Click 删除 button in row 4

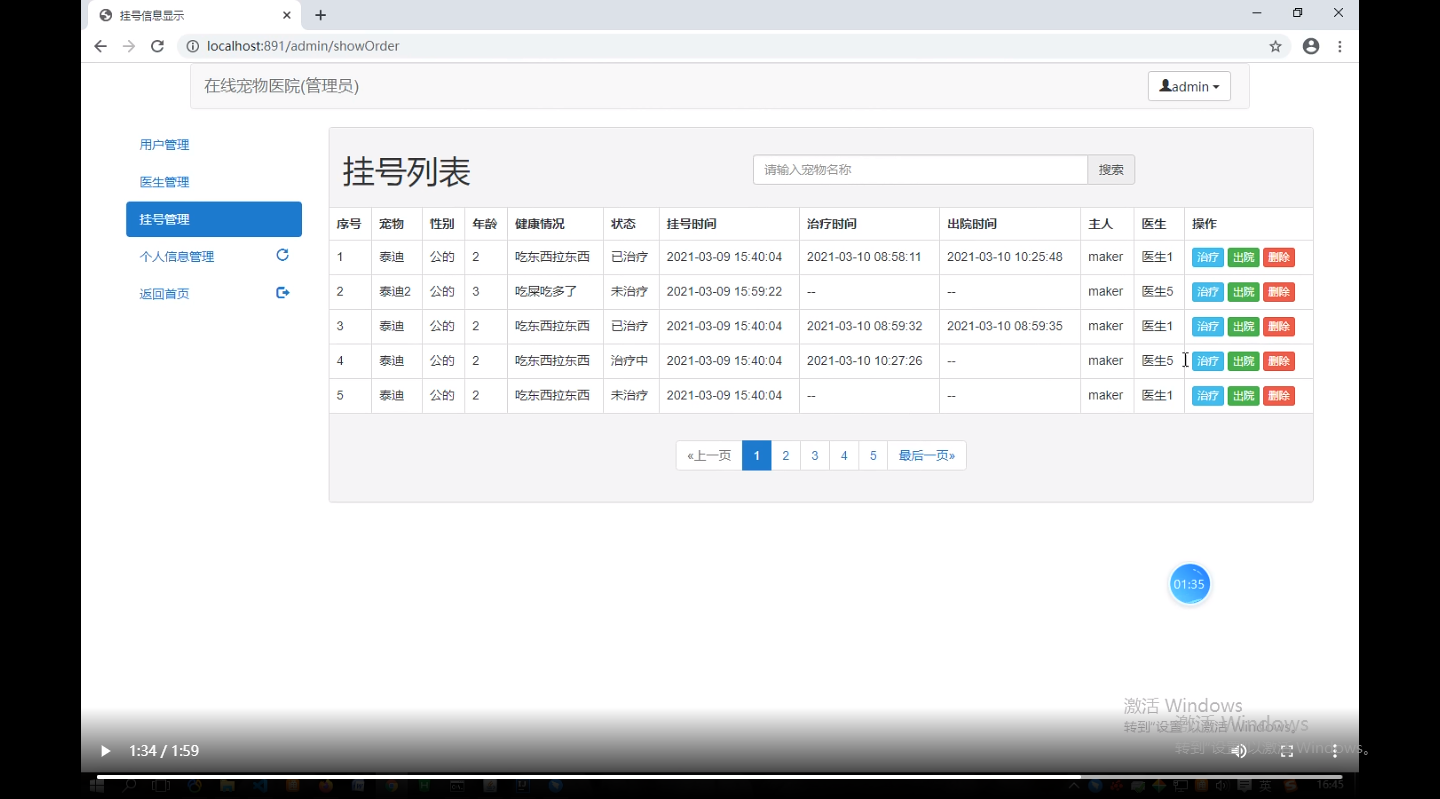[x=1279, y=361]
